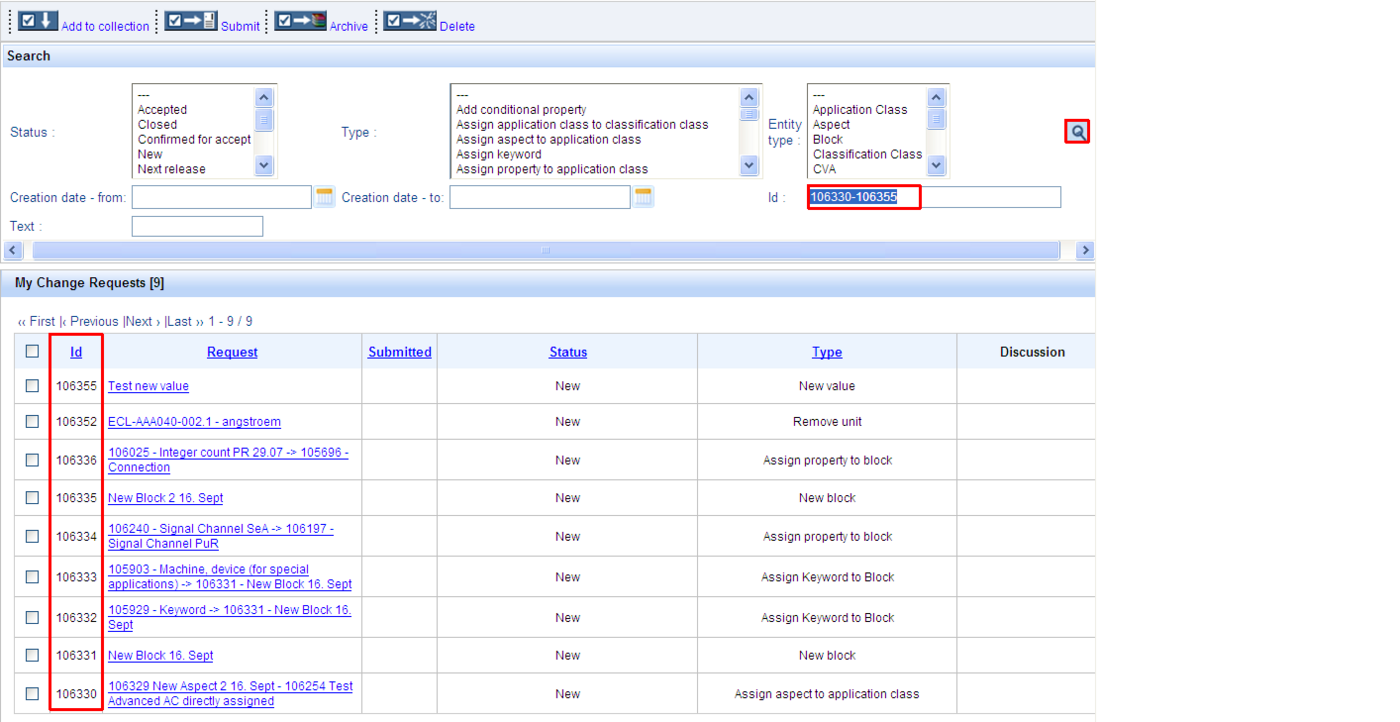Open calendar for Creation date - to
Screen dimensions: 1400x722
(643, 197)
